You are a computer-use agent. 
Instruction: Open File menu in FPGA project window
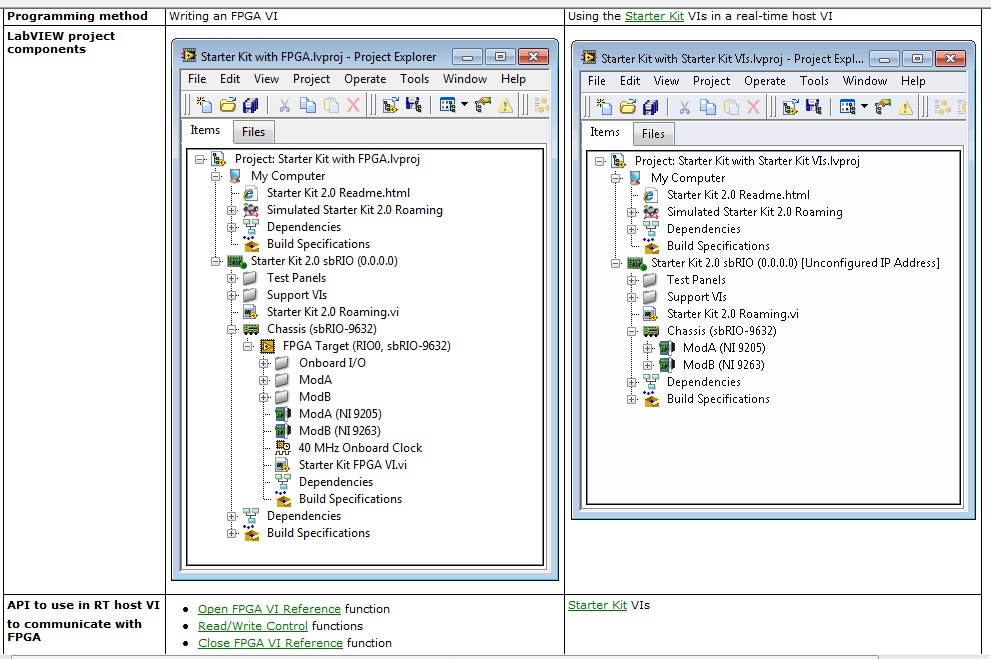(197, 79)
